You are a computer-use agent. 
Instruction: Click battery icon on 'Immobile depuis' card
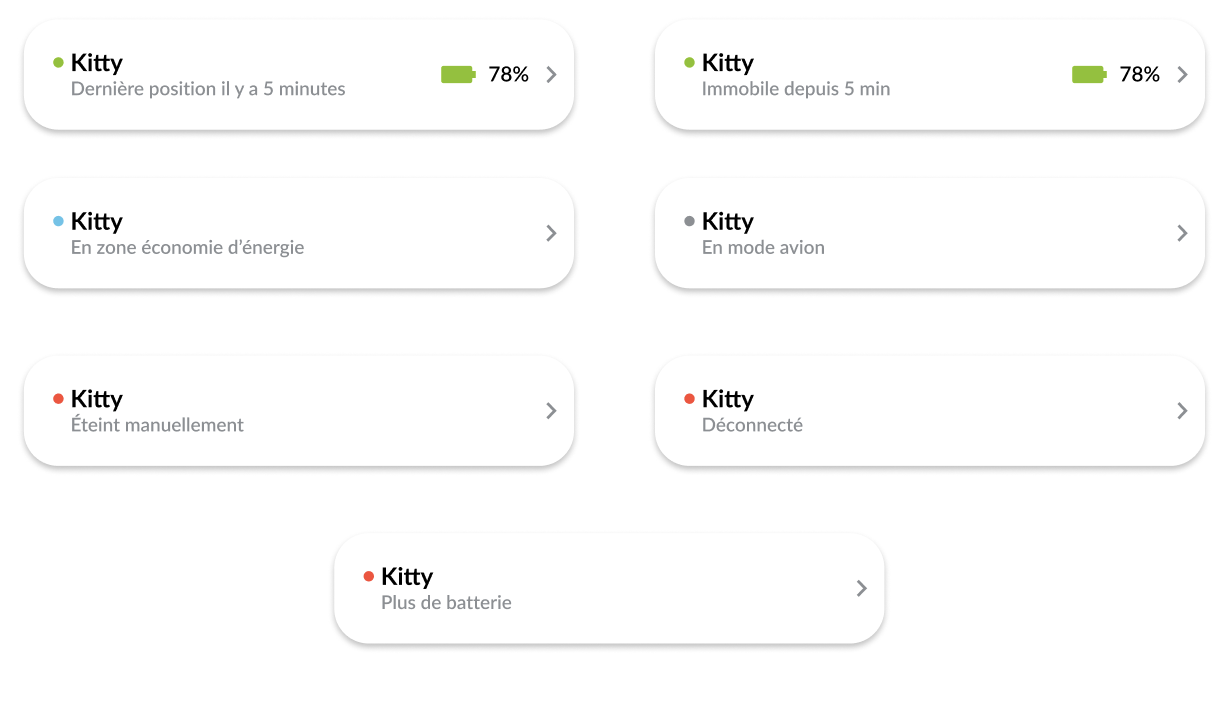click(x=1089, y=74)
